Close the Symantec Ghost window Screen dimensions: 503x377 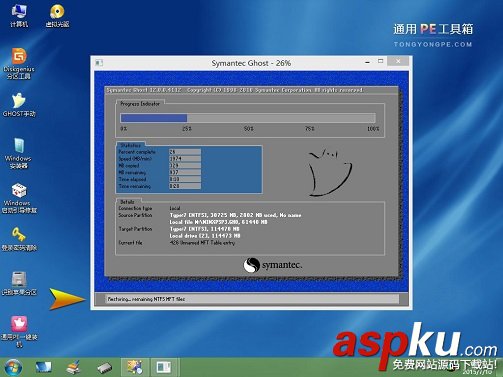pyautogui.click(x=398, y=61)
